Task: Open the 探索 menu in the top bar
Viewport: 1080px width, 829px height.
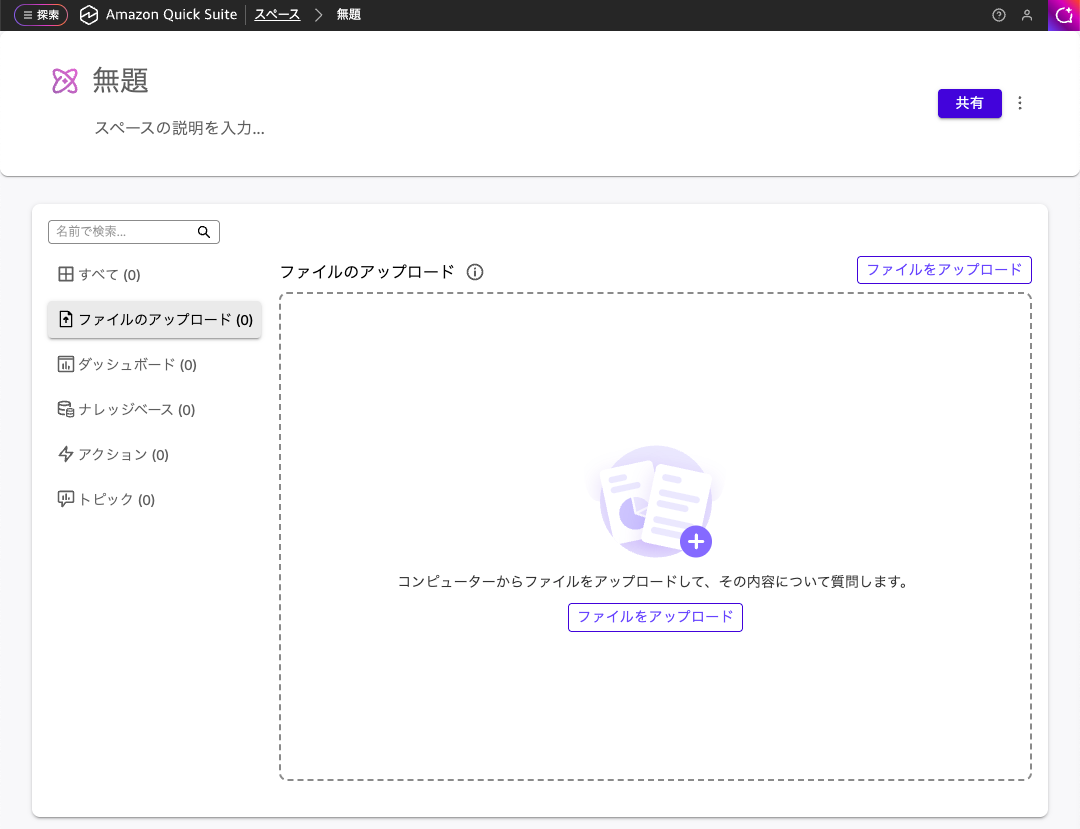Action: pos(40,15)
